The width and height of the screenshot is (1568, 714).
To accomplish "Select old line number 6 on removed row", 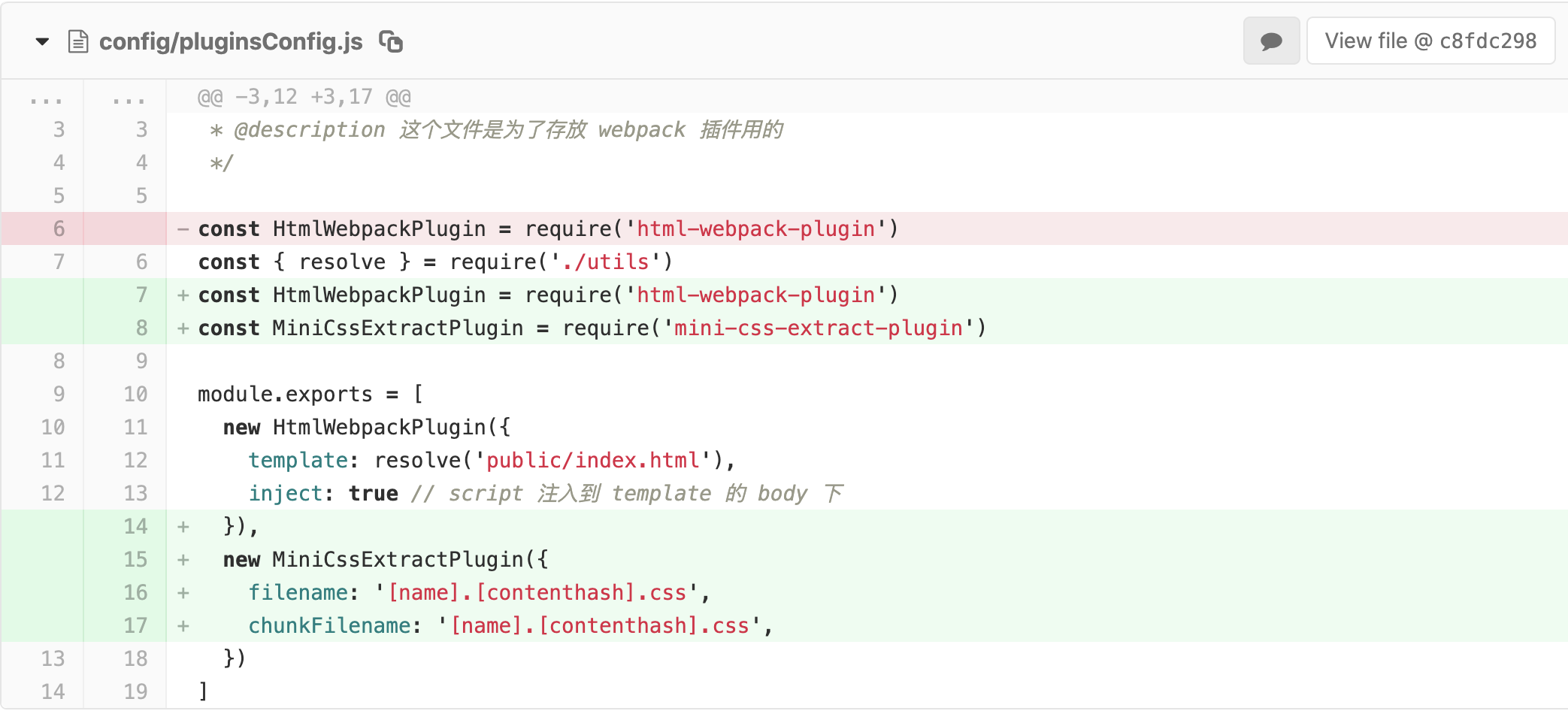I will [x=59, y=228].
